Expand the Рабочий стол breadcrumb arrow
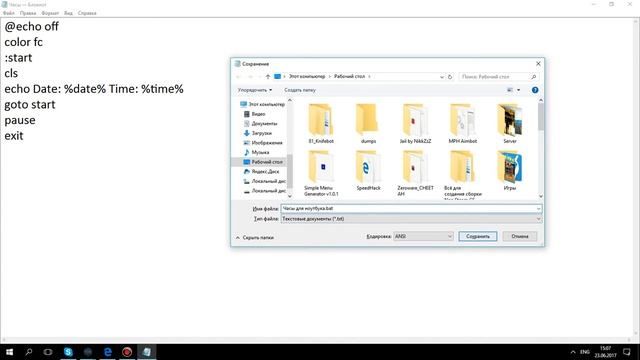 pyautogui.click(x=369, y=77)
